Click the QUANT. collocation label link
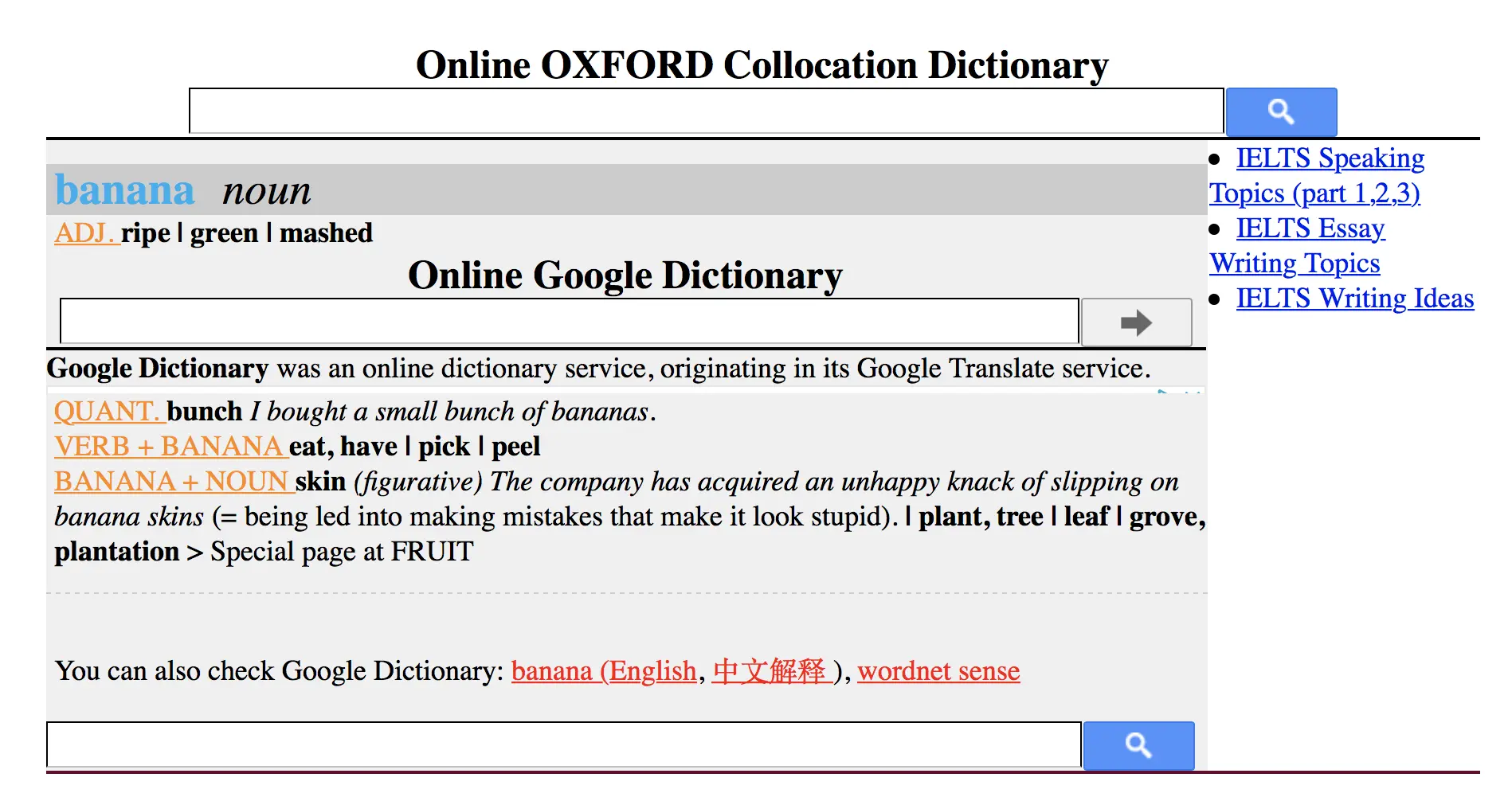The width and height of the screenshot is (1512, 793). (110, 411)
